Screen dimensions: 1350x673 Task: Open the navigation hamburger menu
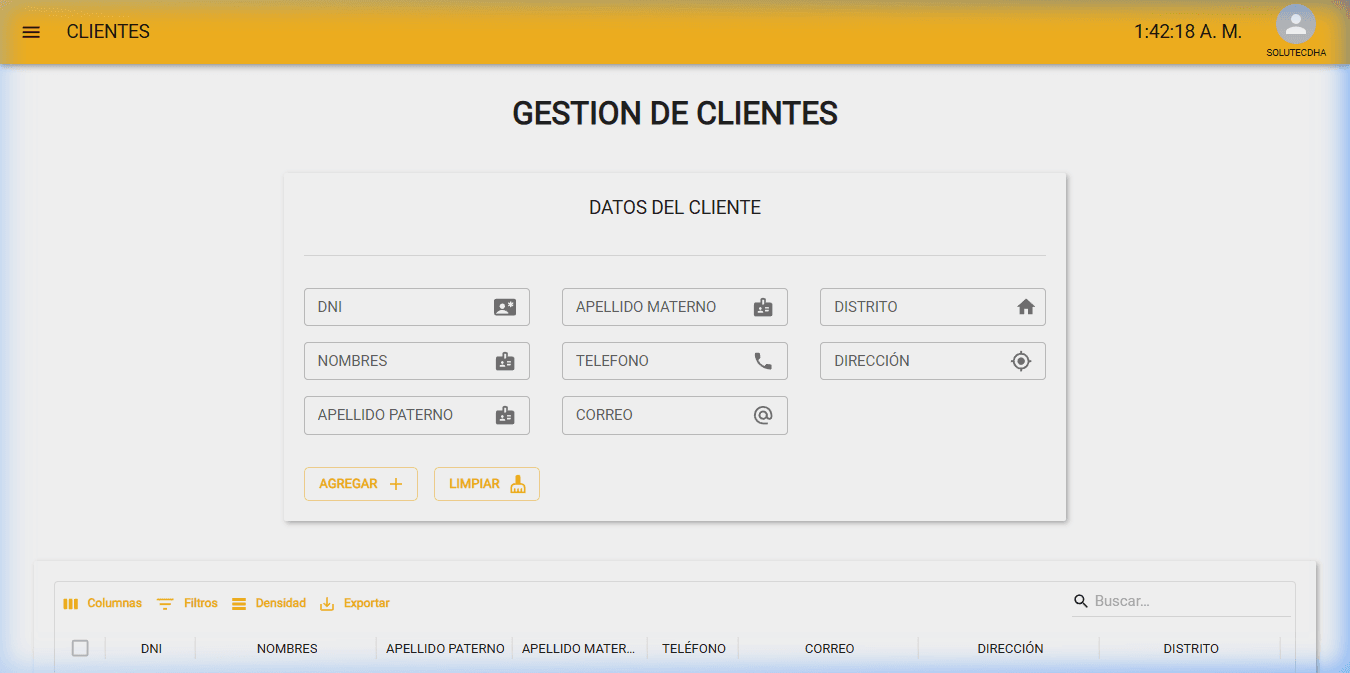point(31,31)
